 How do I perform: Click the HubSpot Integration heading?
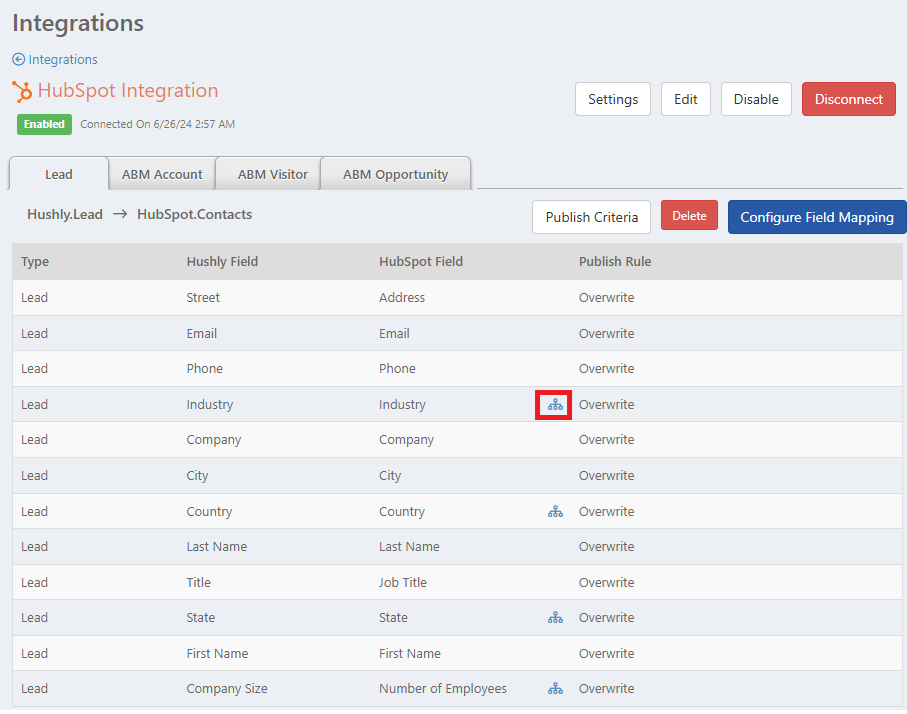point(128,91)
